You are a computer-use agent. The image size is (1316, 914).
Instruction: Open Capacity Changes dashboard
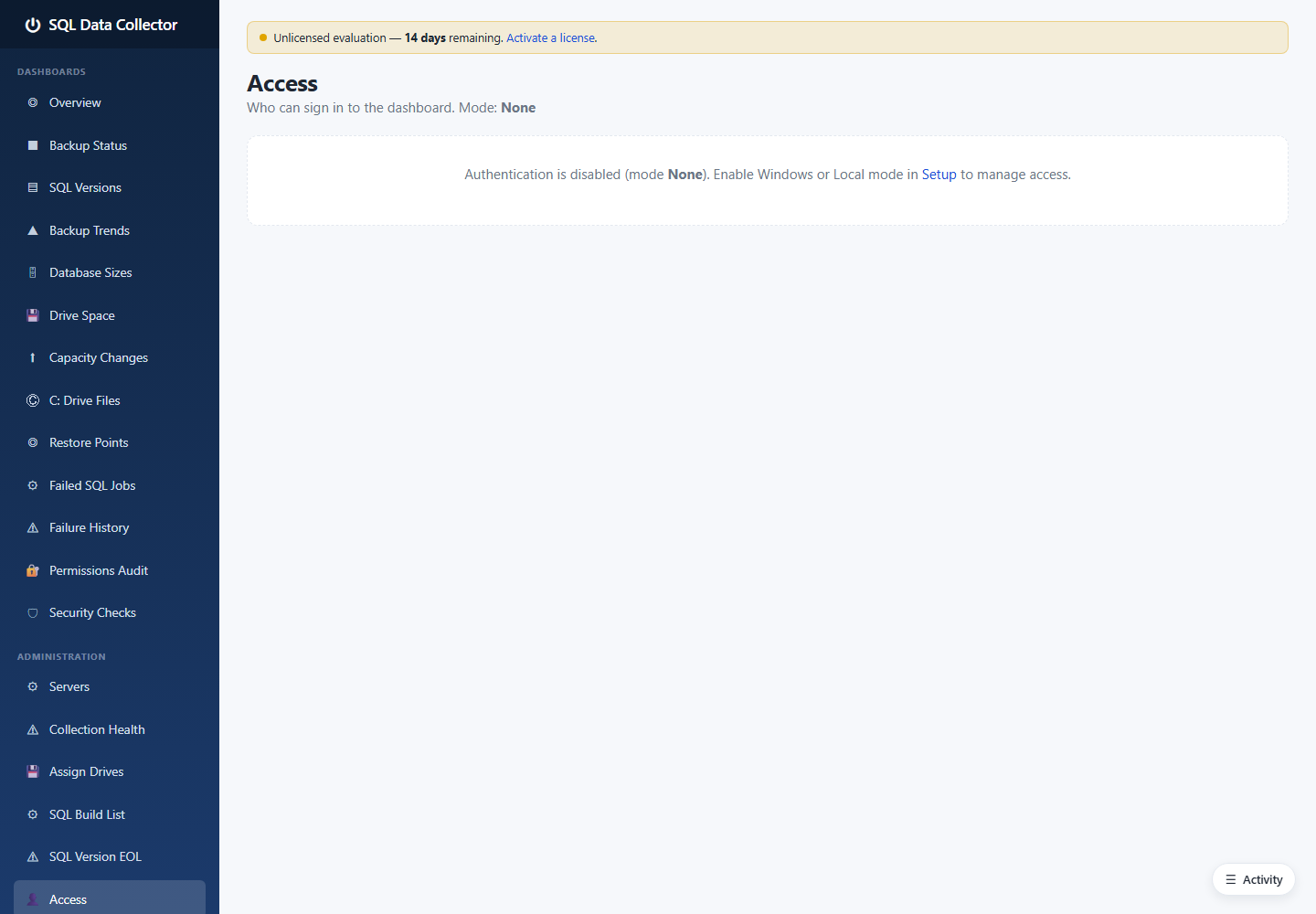(110, 358)
